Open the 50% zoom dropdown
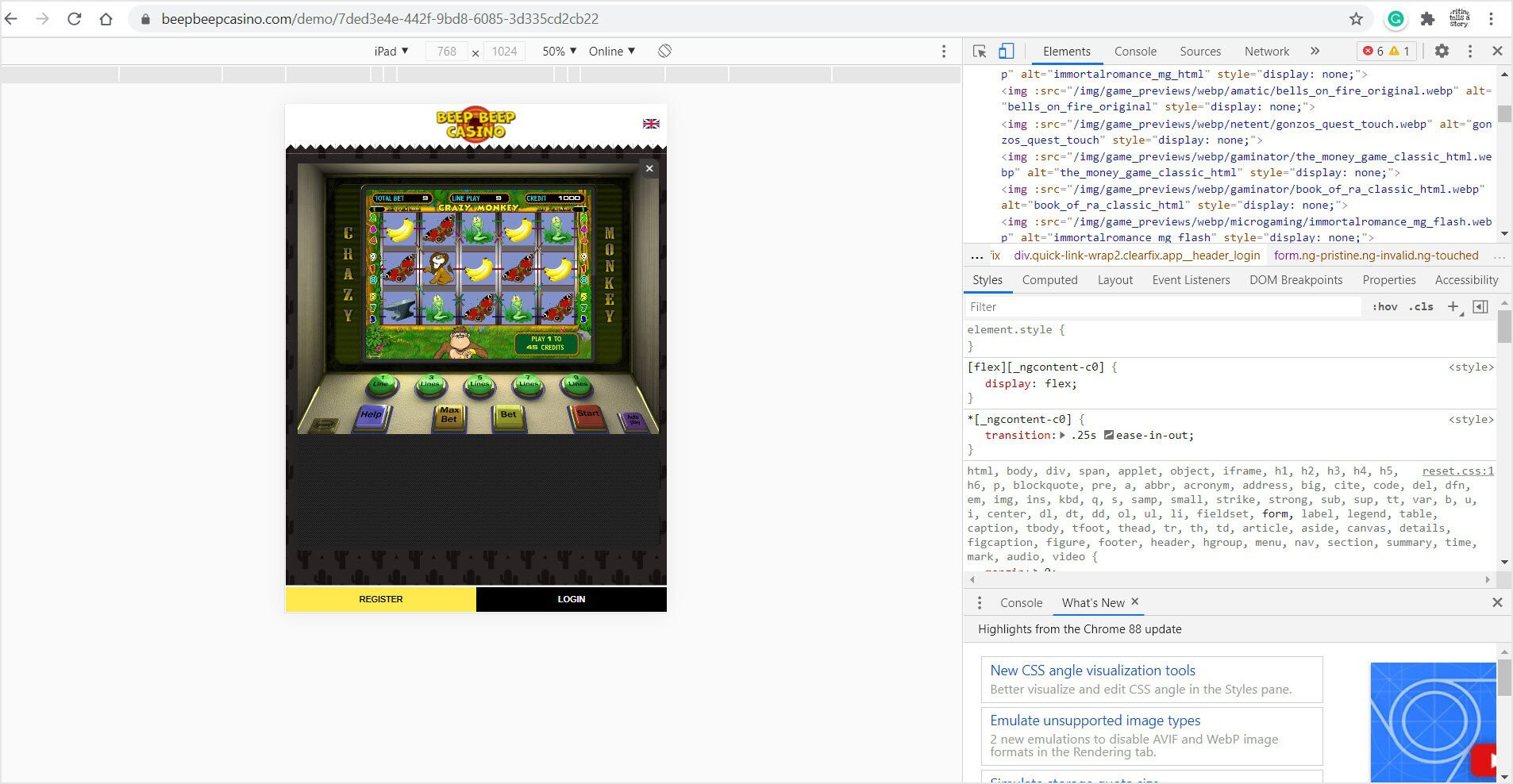The height and width of the screenshot is (784, 1513). coord(560,51)
